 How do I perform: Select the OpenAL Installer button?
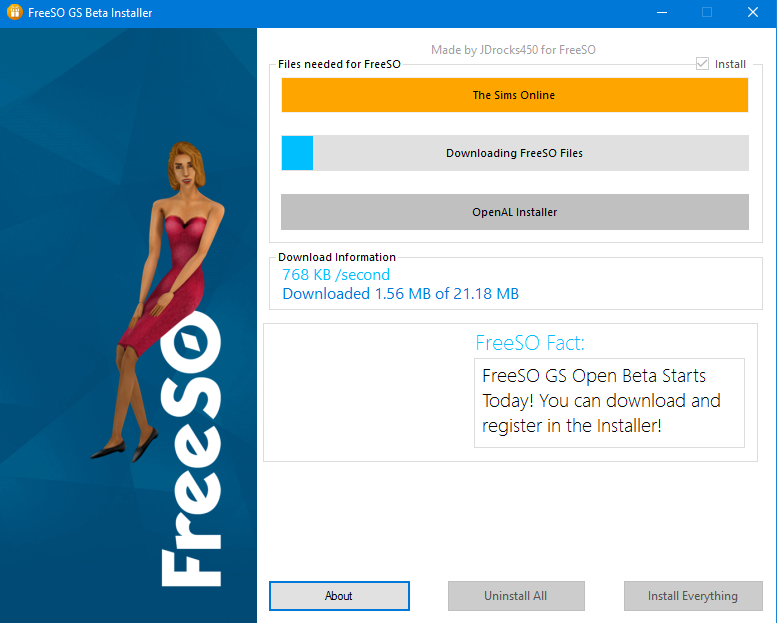click(514, 212)
